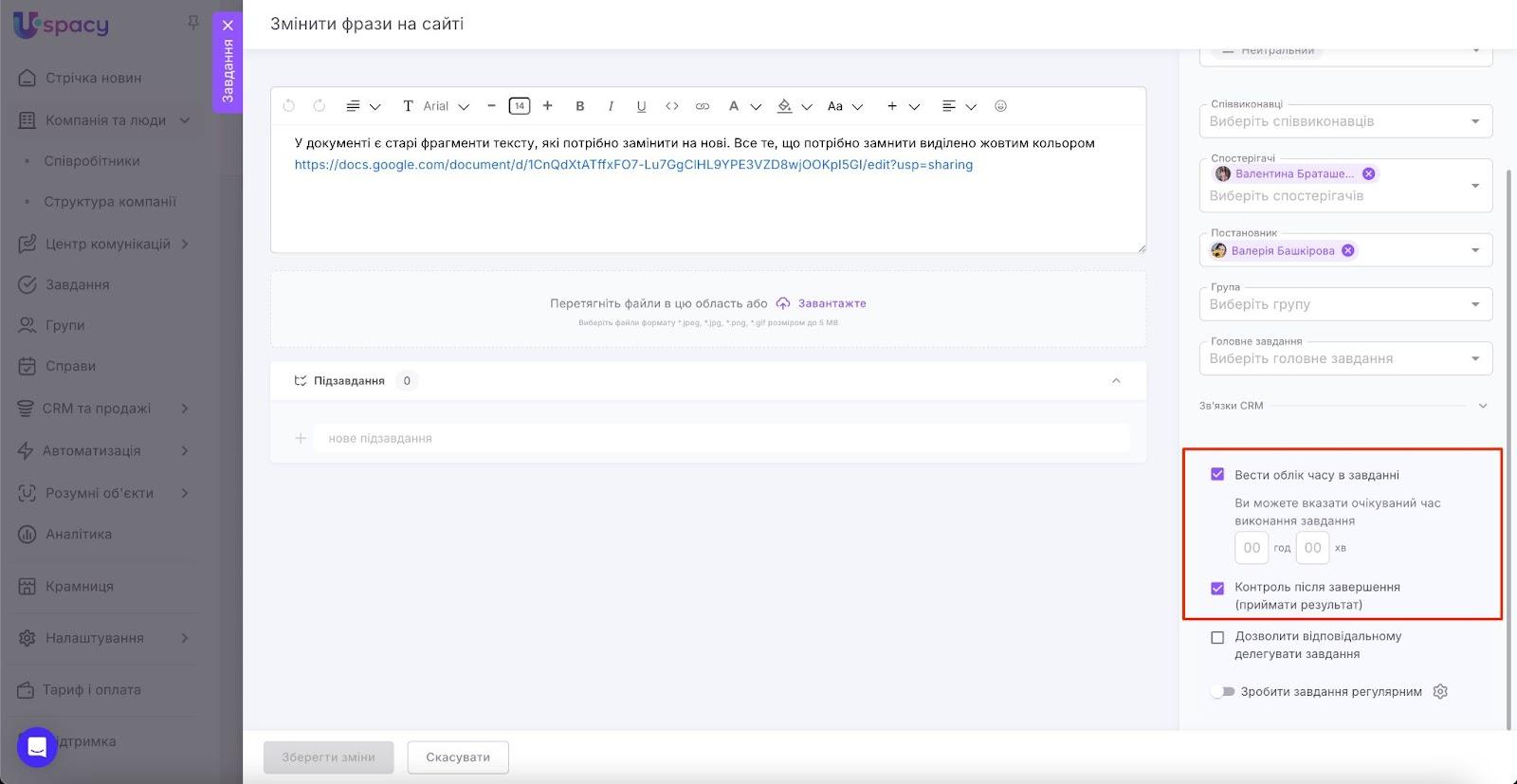1517x784 pixels.
Task: Toggle italic formatting
Action: [x=611, y=106]
